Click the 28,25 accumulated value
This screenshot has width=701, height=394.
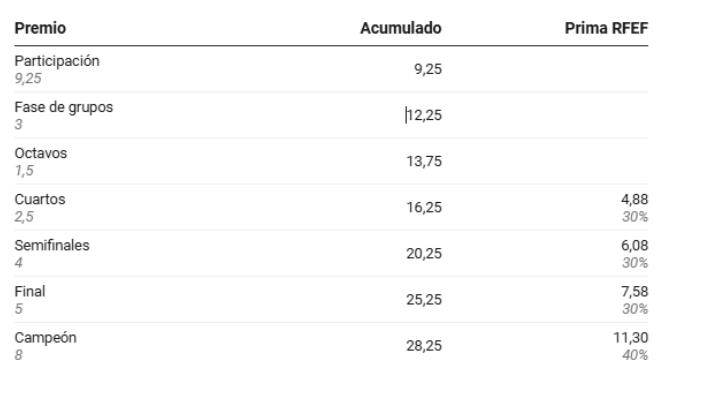coord(424,346)
